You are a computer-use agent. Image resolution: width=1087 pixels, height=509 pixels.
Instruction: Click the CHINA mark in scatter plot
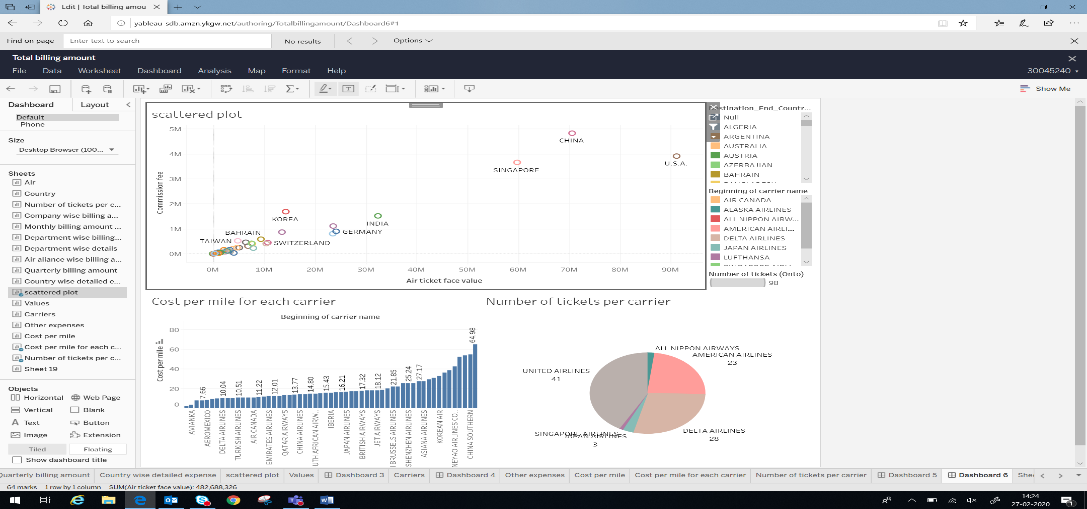(572, 132)
